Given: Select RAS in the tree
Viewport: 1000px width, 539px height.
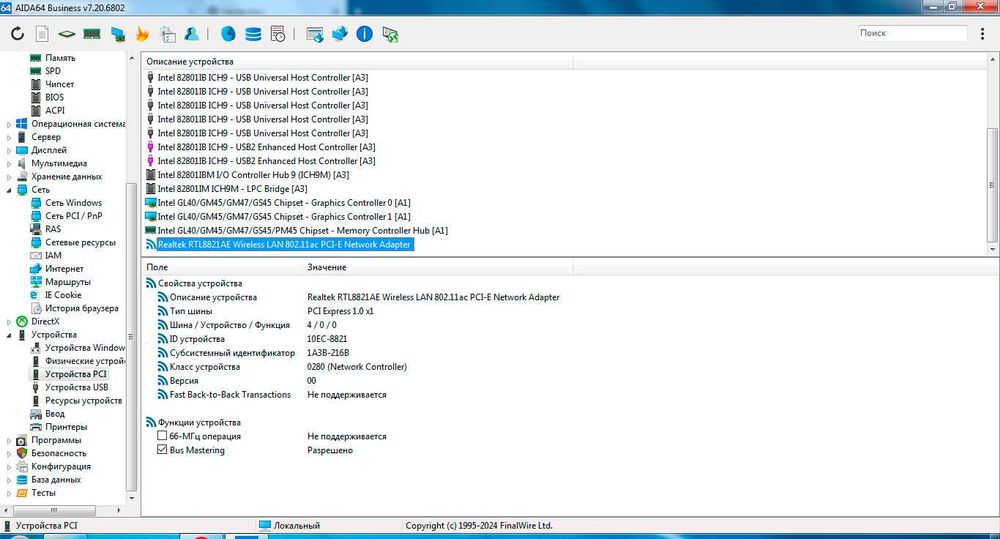Looking at the screenshot, I should [x=53, y=229].
